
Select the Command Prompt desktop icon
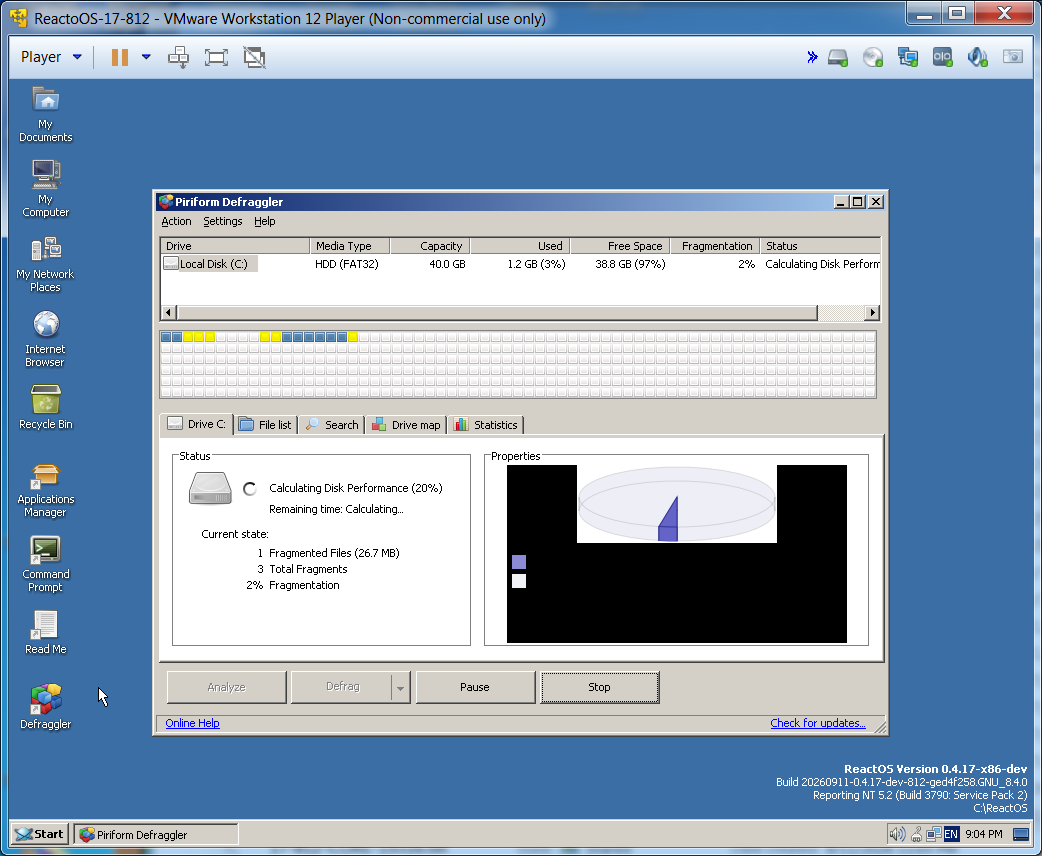click(x=45, y=565)
